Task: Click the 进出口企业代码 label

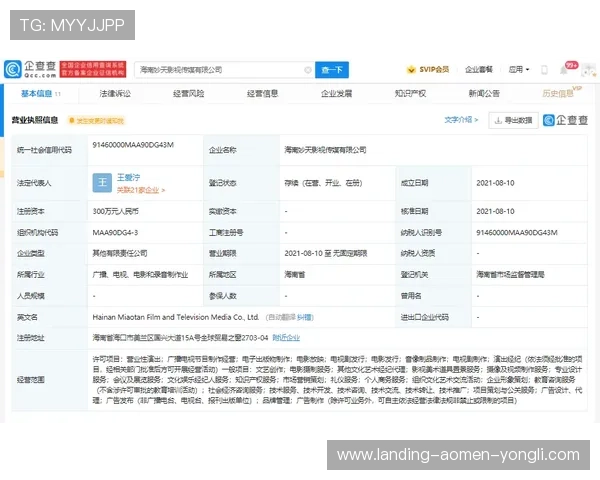Action: coord(424,317)
